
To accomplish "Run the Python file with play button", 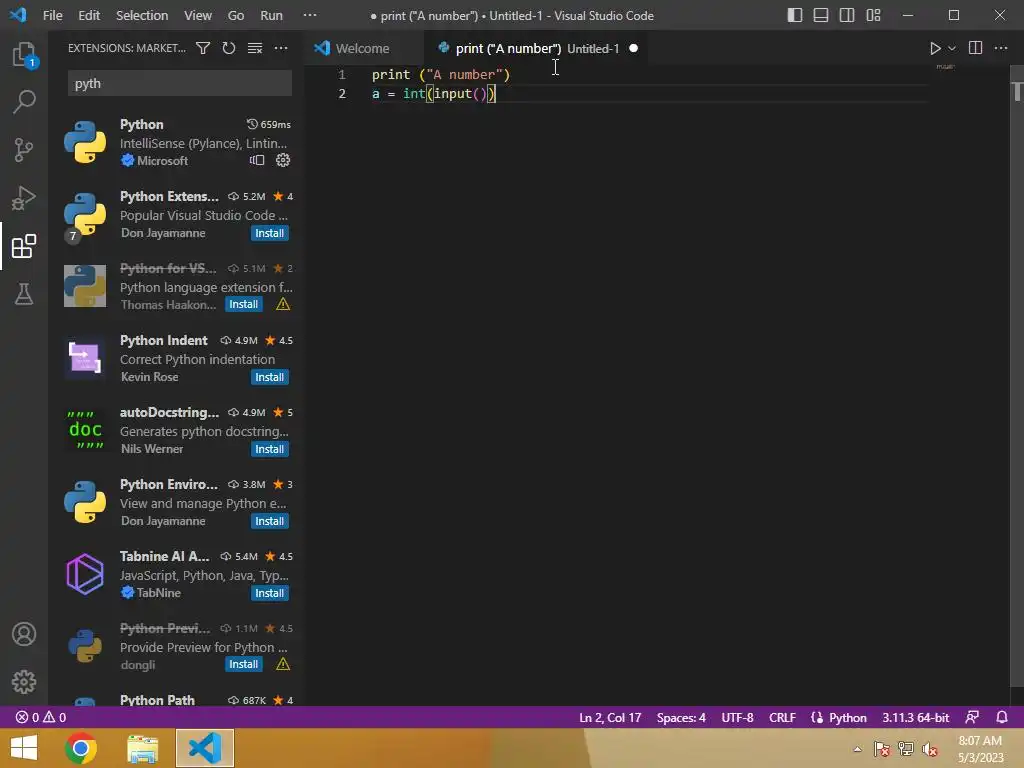I will click(x=935, y=48).
